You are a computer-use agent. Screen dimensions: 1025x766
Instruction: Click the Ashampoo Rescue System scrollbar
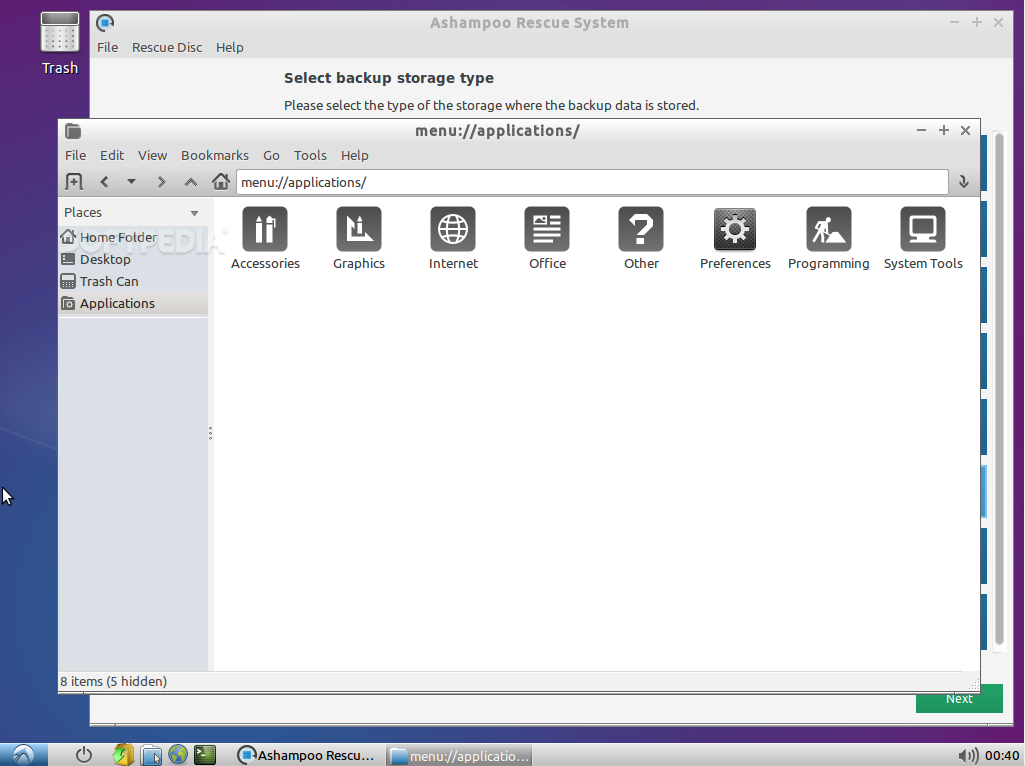coord(999,389)
